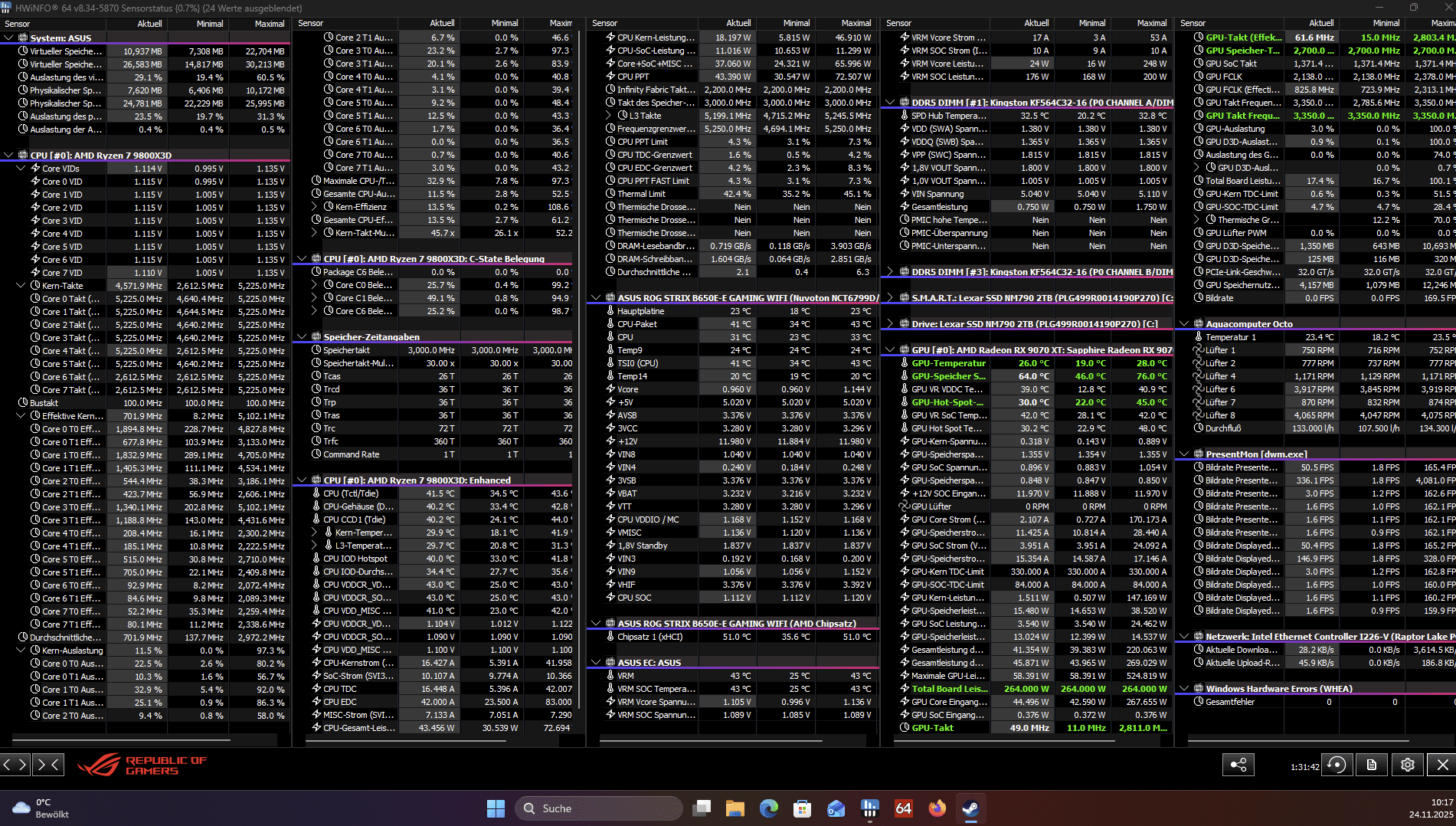
Task: Expand the S.M.A.R.T.: Lexar SSD group
Action: [890, 298]
